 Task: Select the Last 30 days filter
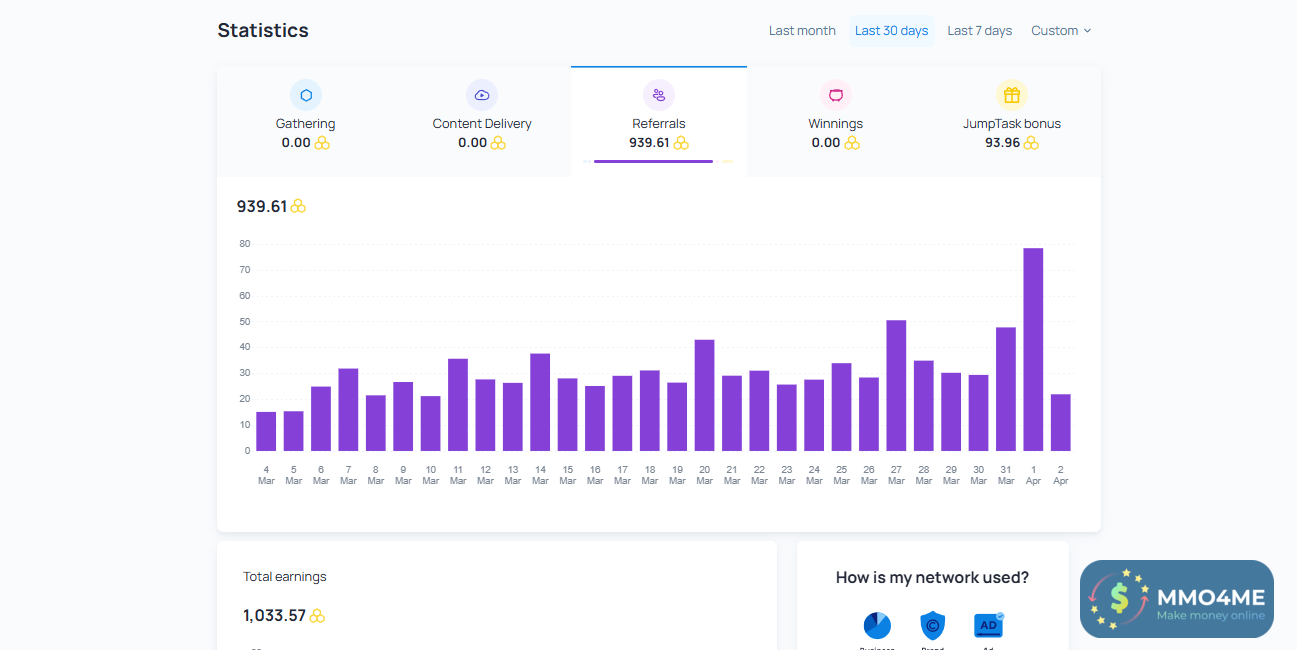click(891, 31)
